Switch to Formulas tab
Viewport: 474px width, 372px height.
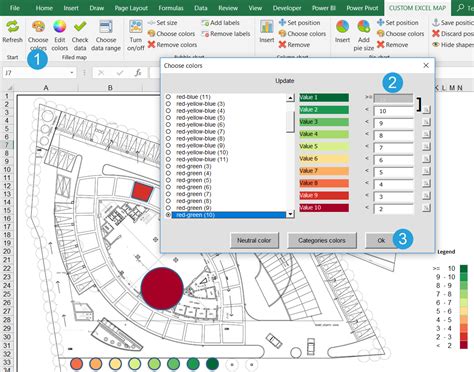[171, 8]
